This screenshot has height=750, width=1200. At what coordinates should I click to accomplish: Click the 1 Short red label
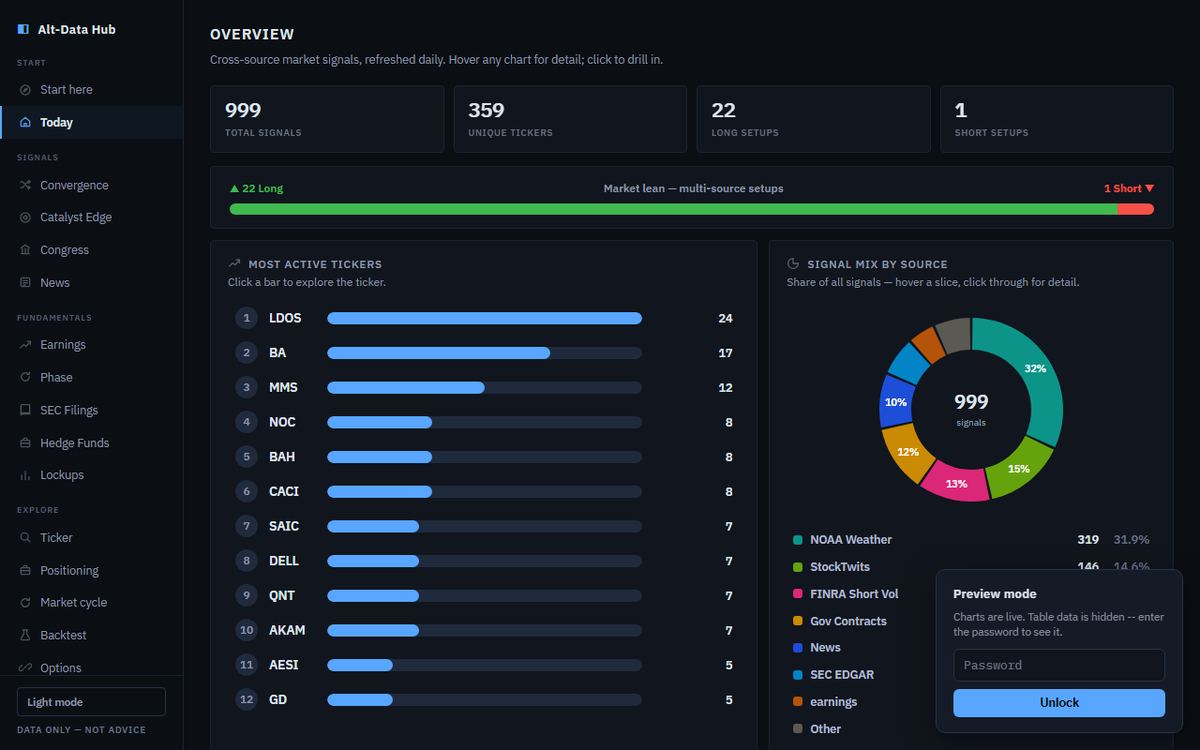click(x=1129, y=188)
